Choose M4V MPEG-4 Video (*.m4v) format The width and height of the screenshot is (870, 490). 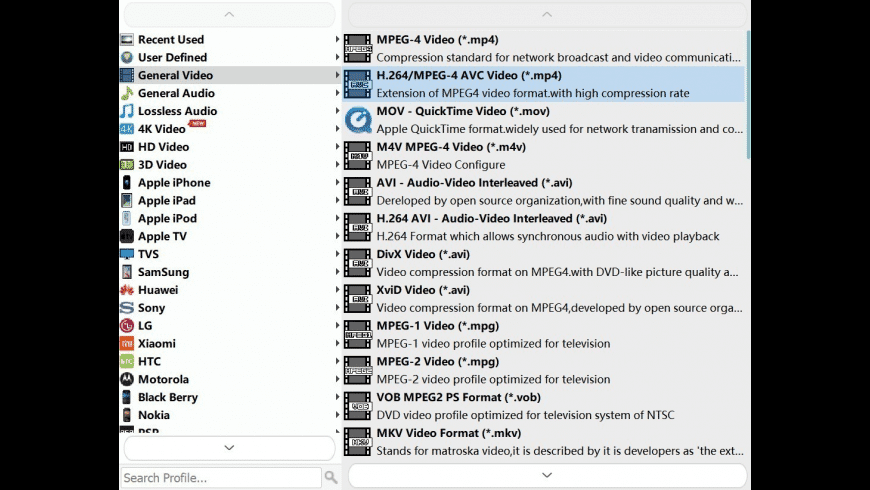click(544, 155)
